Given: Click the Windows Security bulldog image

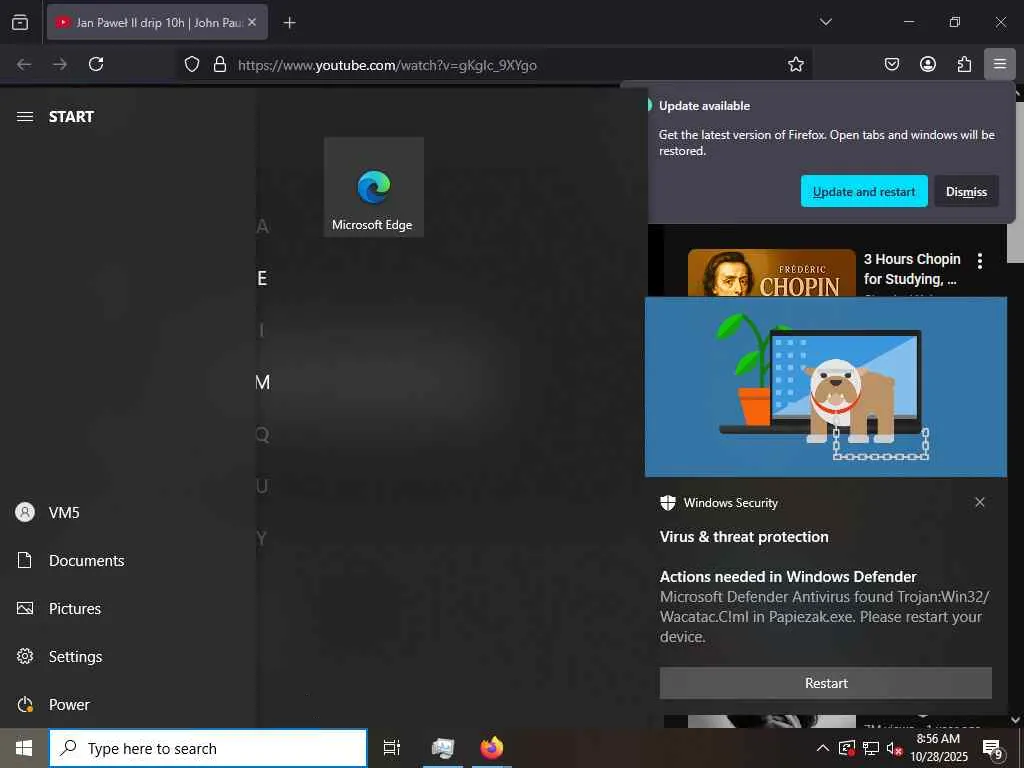Looking at the screenshot, I should coord(825,387).
